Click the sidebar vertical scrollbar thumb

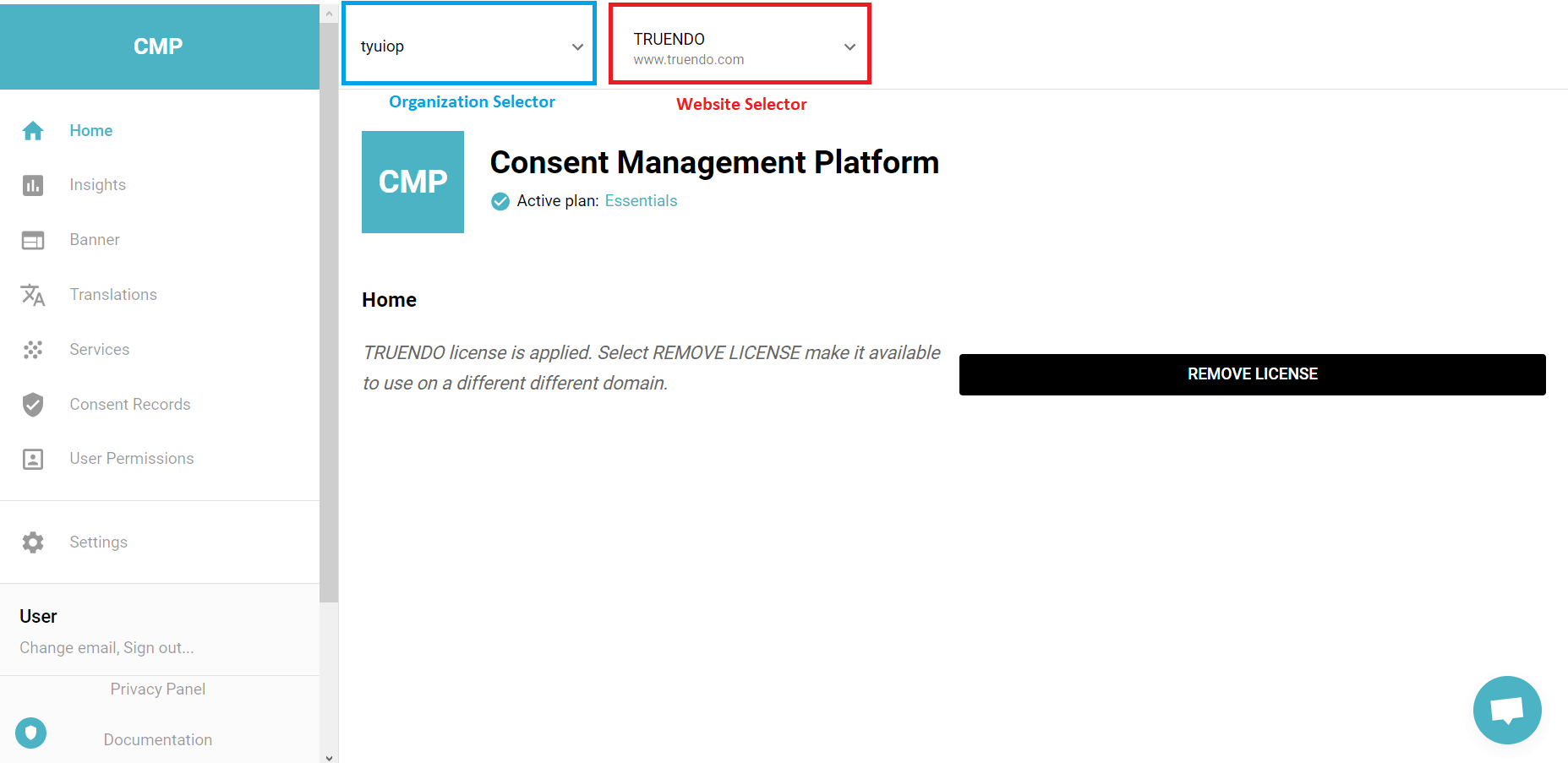pos(329,311)
